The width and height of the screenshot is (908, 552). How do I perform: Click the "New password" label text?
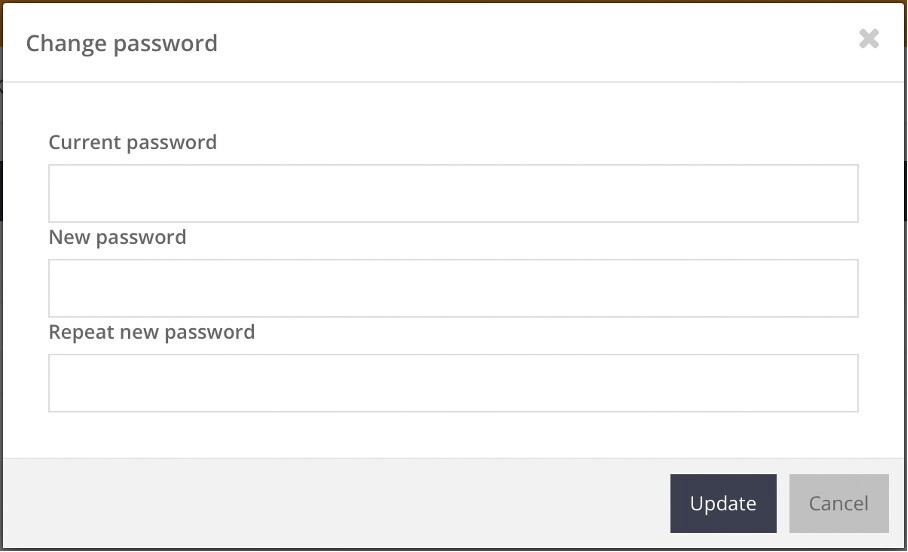click(117, 237)
